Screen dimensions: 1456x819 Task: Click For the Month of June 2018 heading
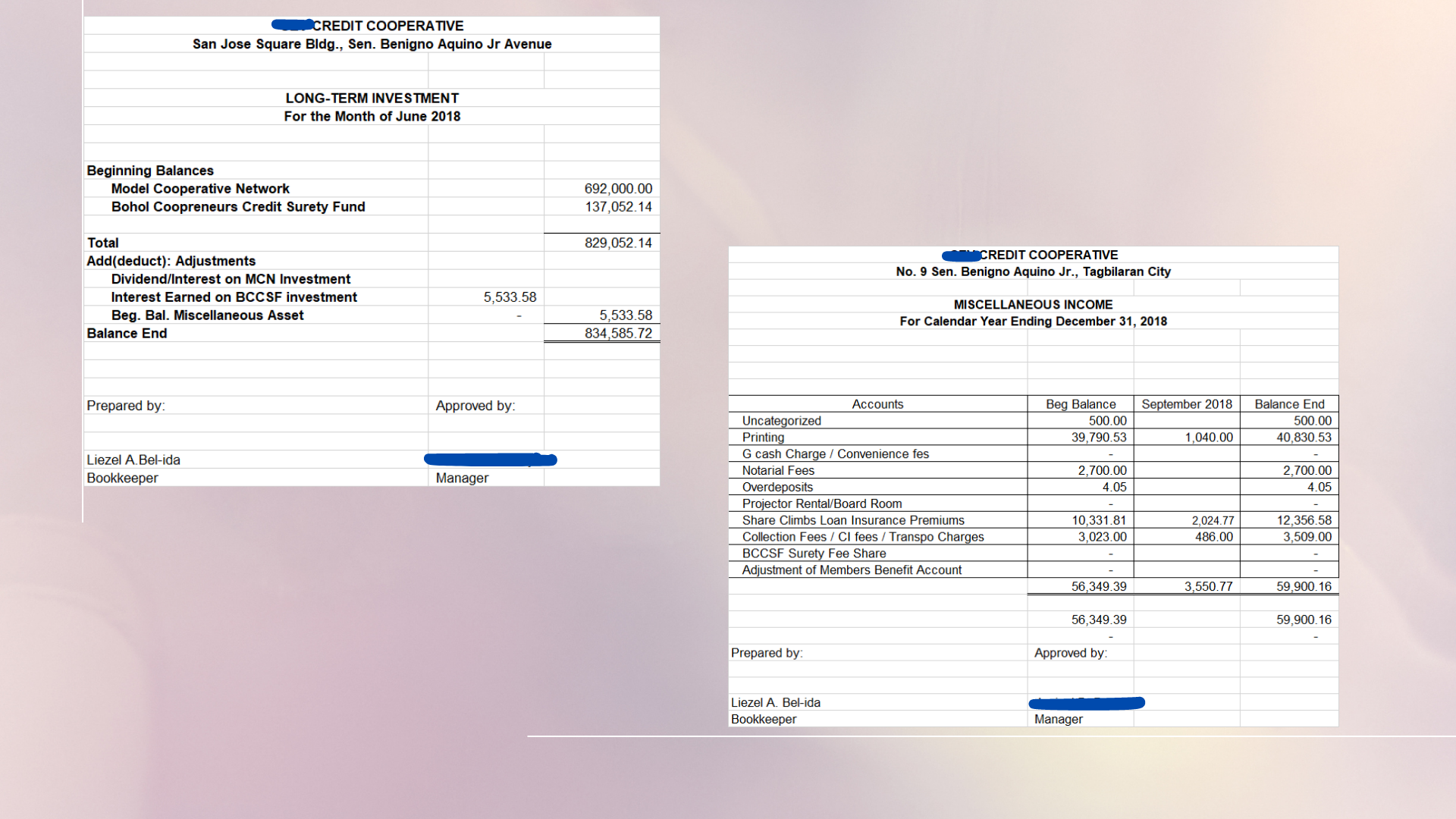[x=372, y=117]
